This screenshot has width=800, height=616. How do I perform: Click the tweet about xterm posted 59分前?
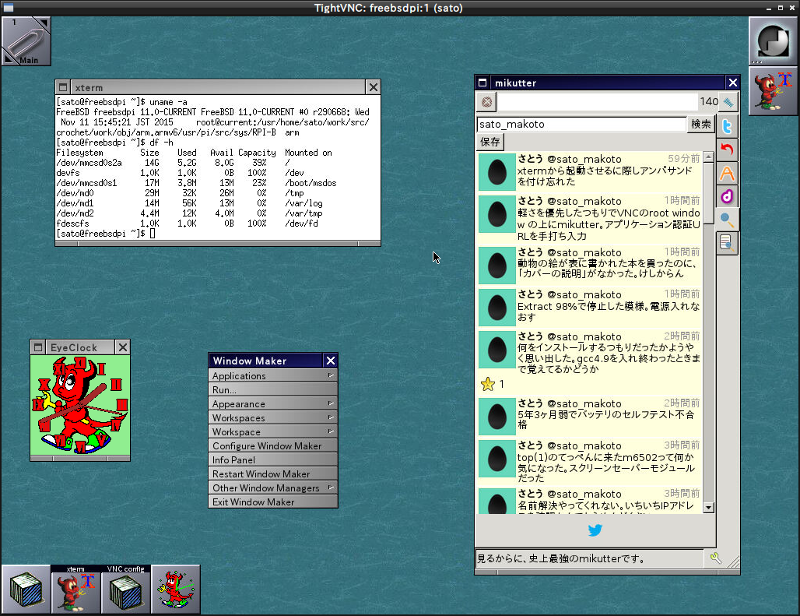[x=589, y=172]
